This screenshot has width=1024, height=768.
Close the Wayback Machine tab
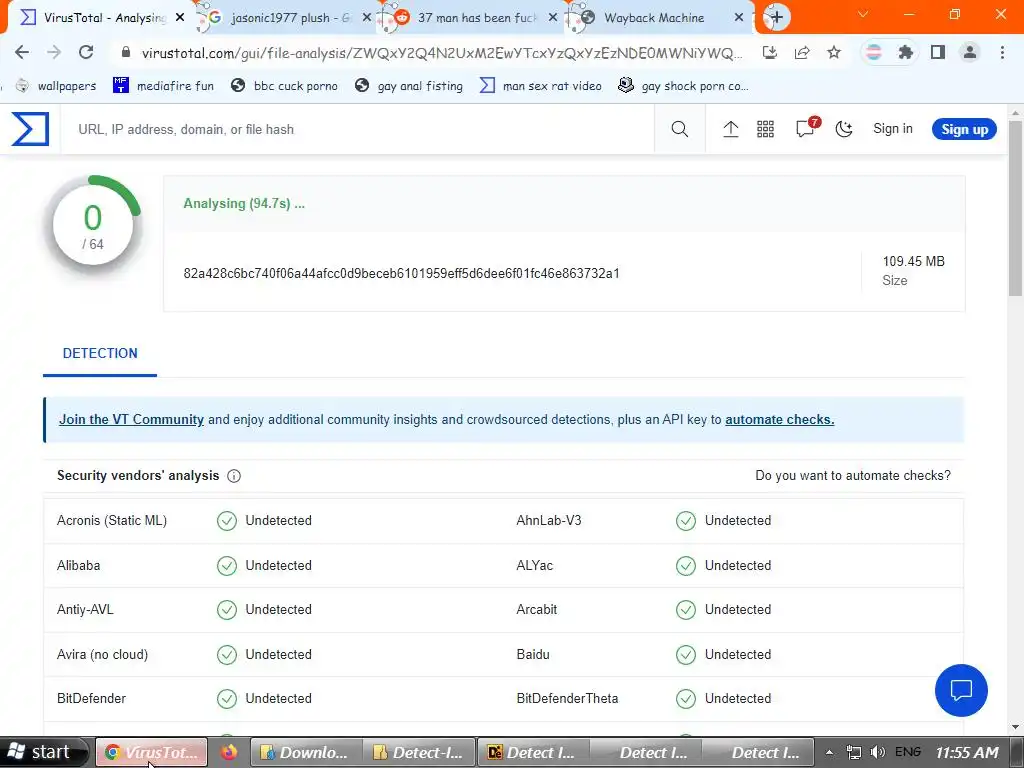739,18
